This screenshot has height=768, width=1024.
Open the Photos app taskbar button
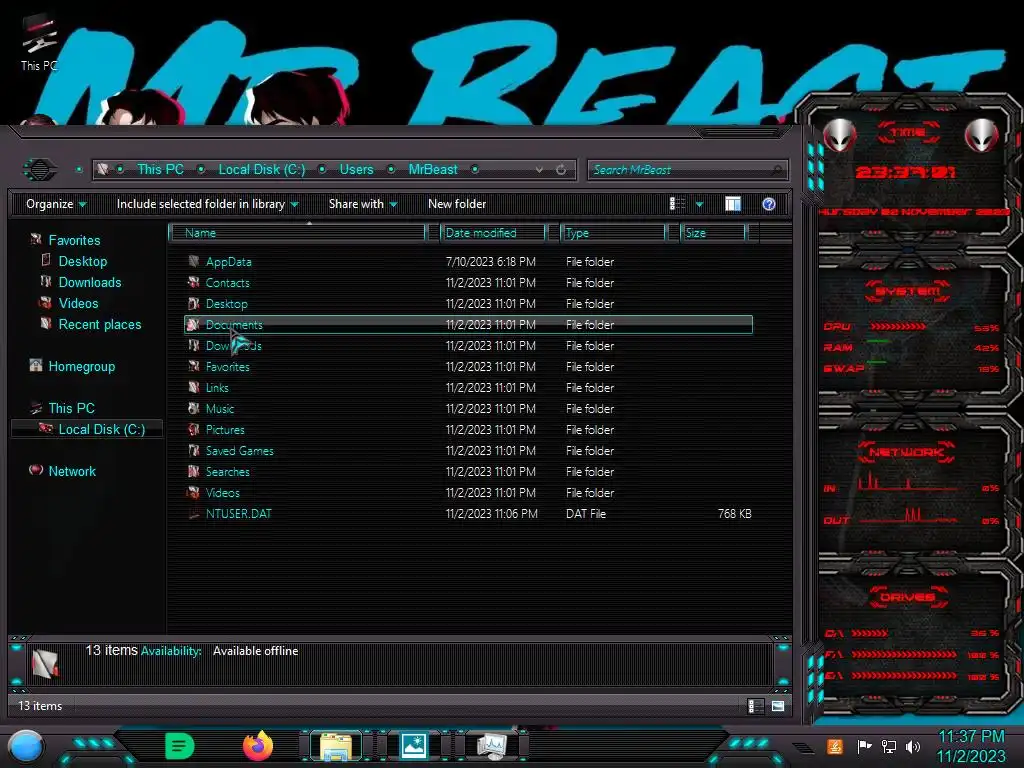point(413,746)
